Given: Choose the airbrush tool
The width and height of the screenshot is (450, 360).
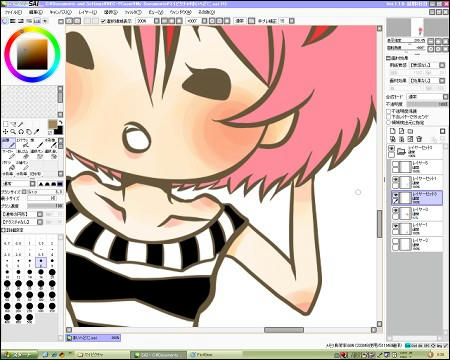Looking at the screenshot, I should click(x=23, y=143).
